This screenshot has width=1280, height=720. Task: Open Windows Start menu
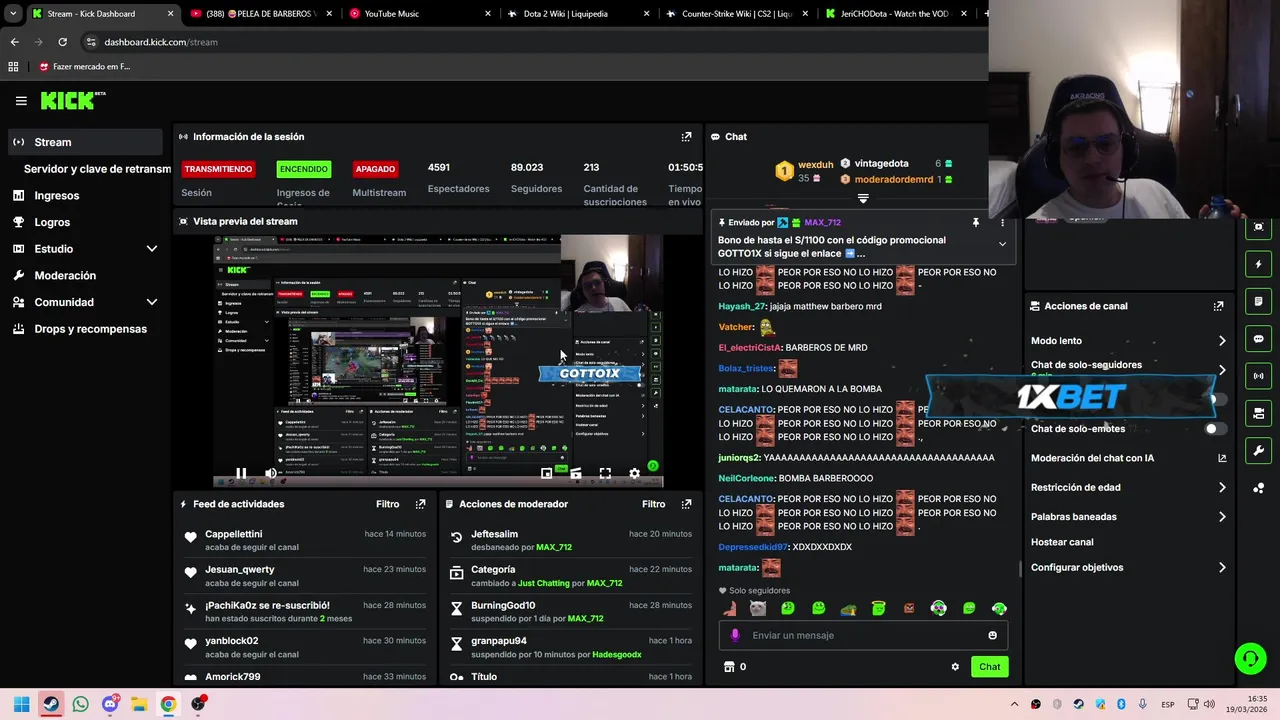pos(21,704)
